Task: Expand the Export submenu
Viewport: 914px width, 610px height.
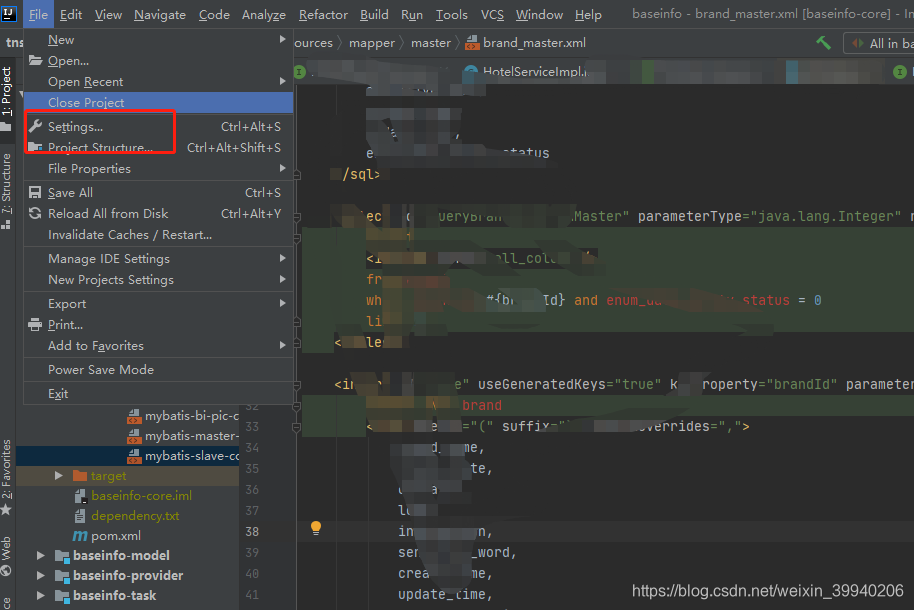Action: (158, 303)
